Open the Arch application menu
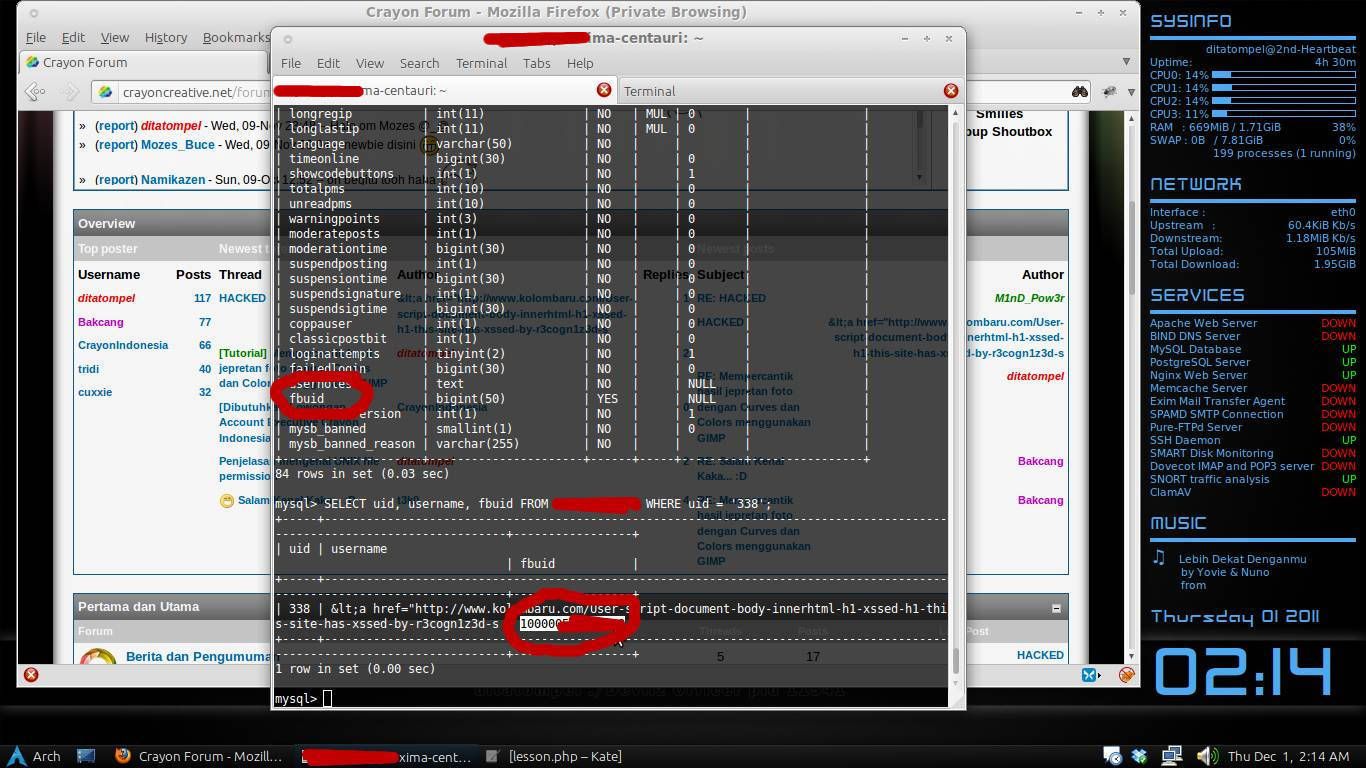This screenshot has width=1366, height=768. tap(34, 756)
